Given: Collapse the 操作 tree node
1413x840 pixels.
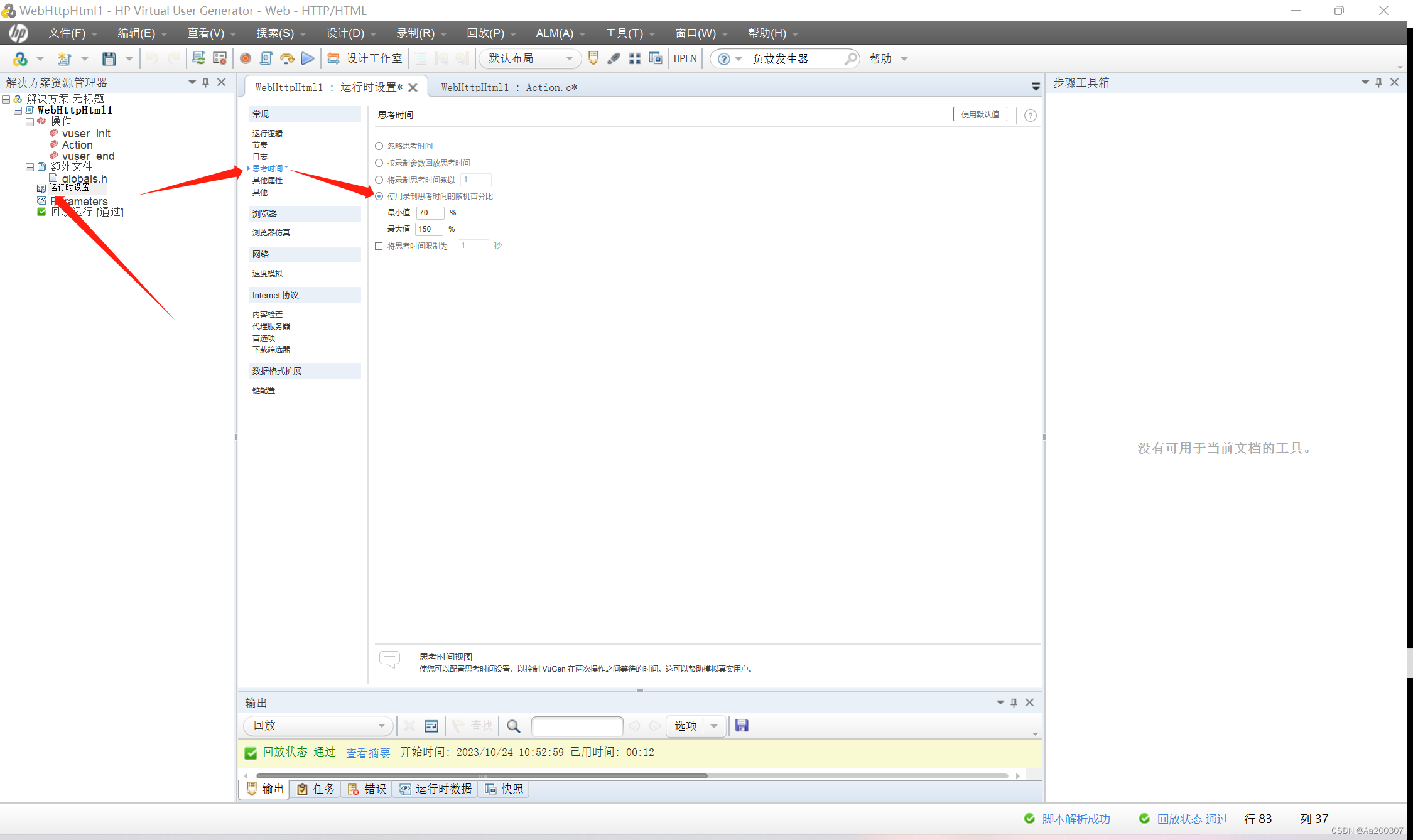Looking at the screenshot, I should [x=30, y=122].
